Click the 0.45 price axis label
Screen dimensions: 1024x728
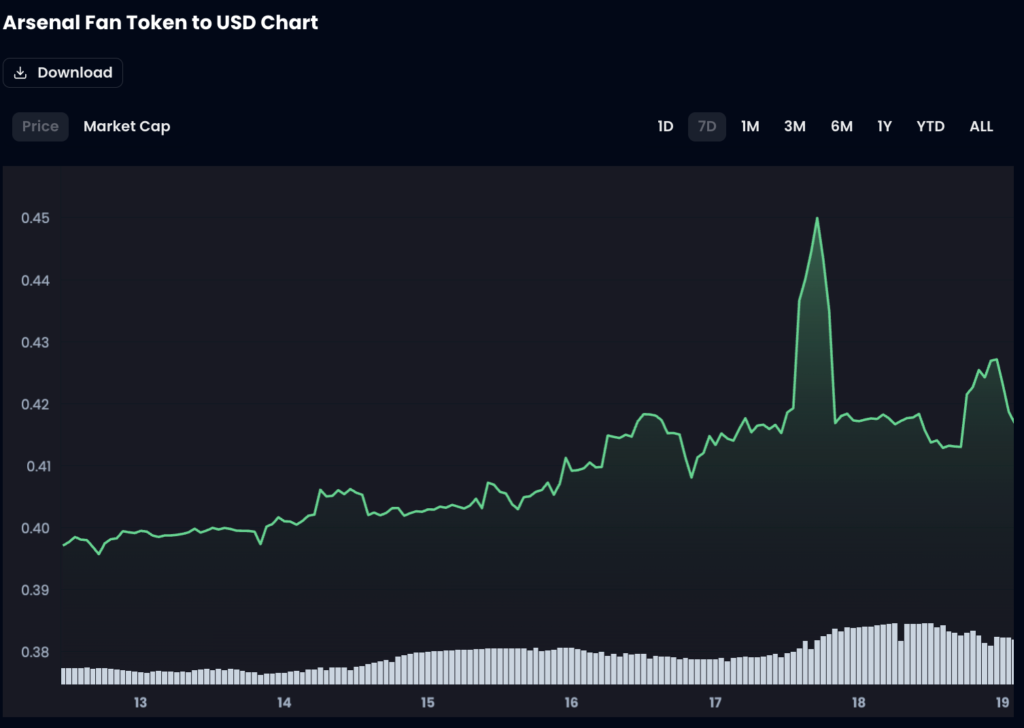[35, 218]
